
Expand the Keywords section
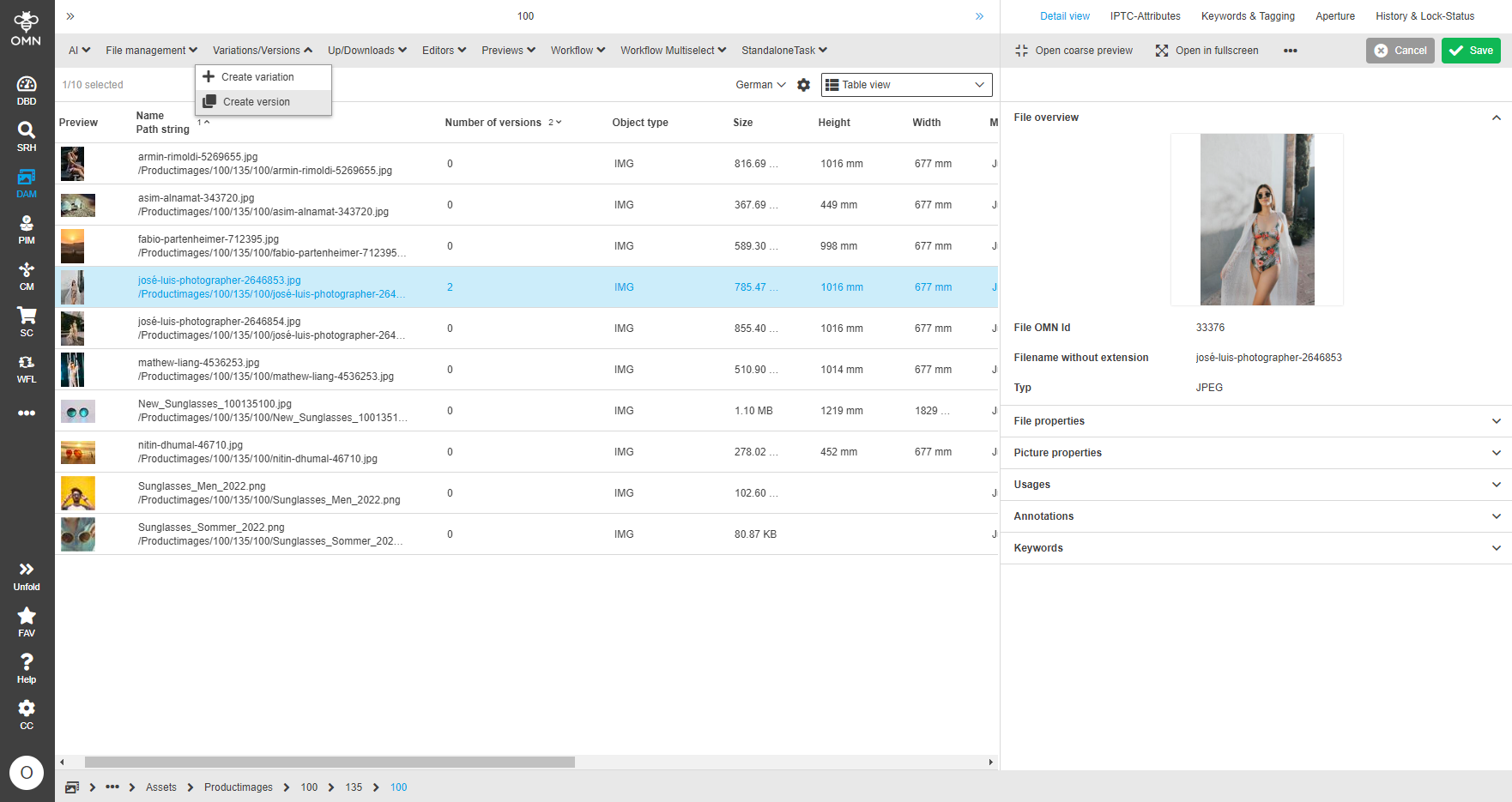click(x=1255, y=547)
